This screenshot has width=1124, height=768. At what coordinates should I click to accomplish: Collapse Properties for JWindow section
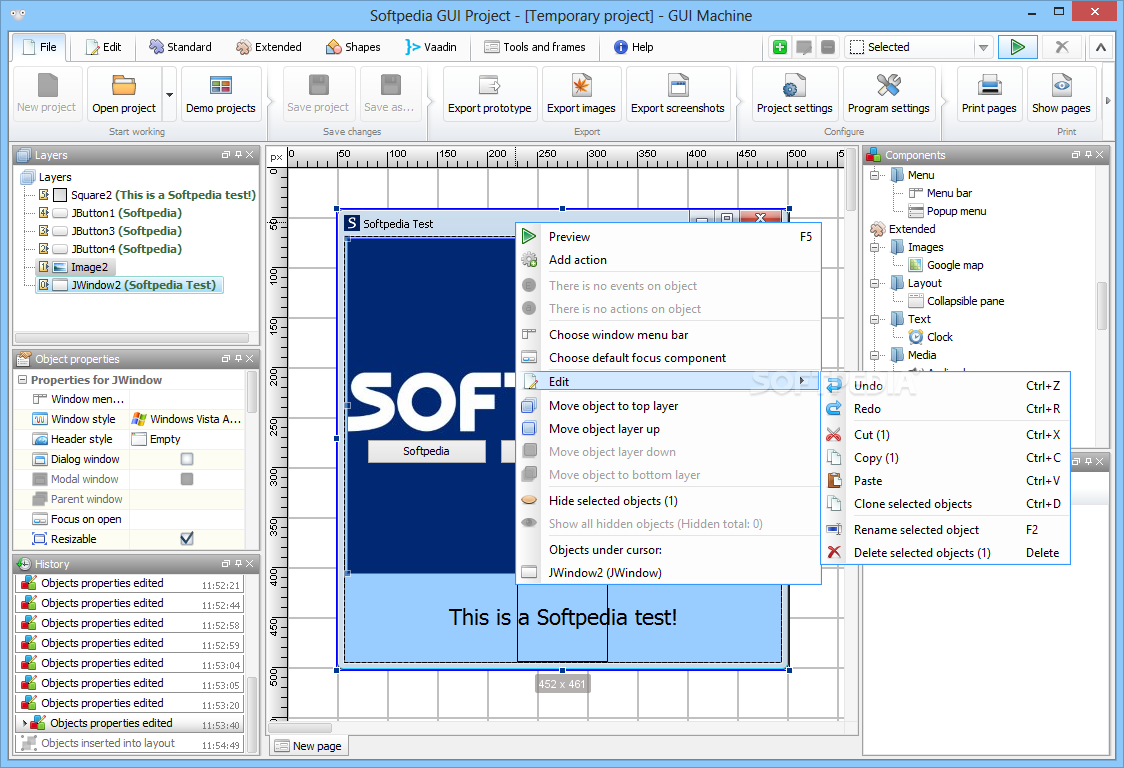(x=22, y=379)
